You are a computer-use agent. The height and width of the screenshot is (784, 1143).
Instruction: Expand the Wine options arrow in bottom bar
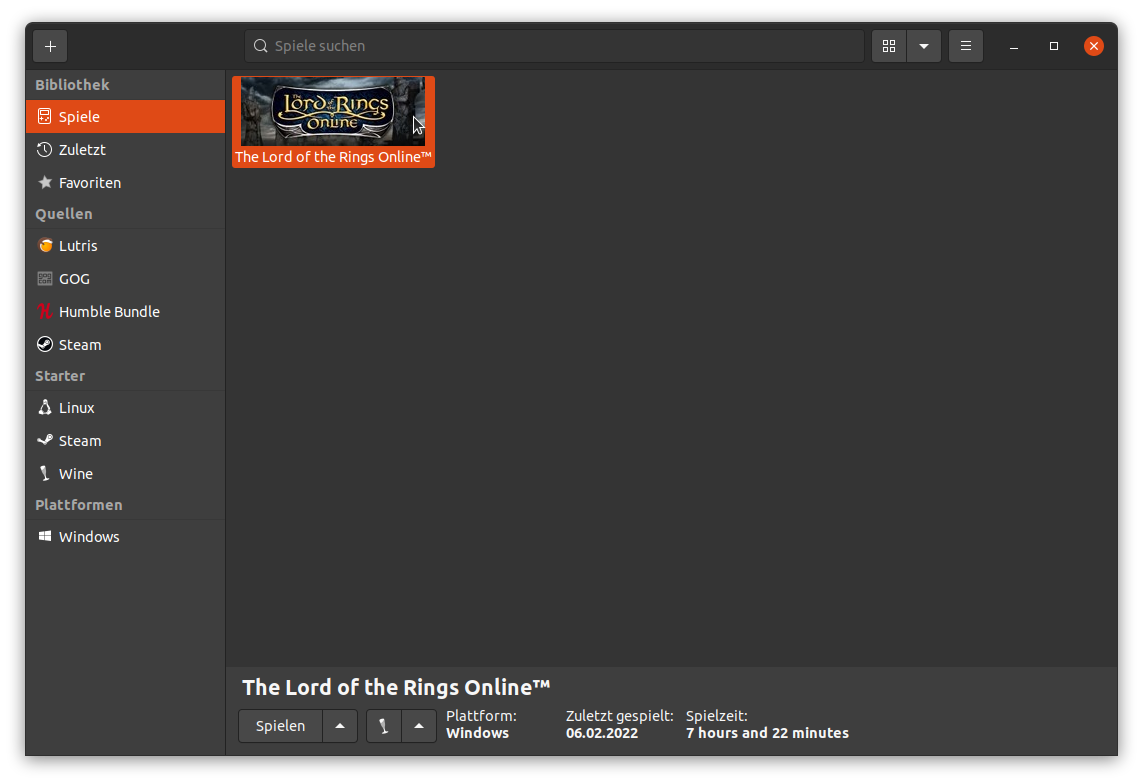419,726
